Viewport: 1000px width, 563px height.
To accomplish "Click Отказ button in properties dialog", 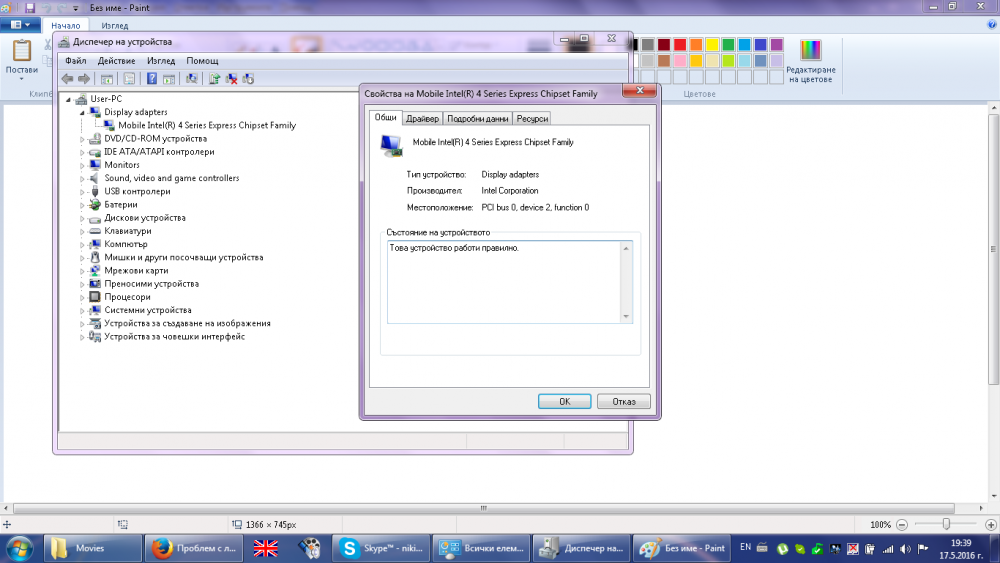I will tap(624, 402).
